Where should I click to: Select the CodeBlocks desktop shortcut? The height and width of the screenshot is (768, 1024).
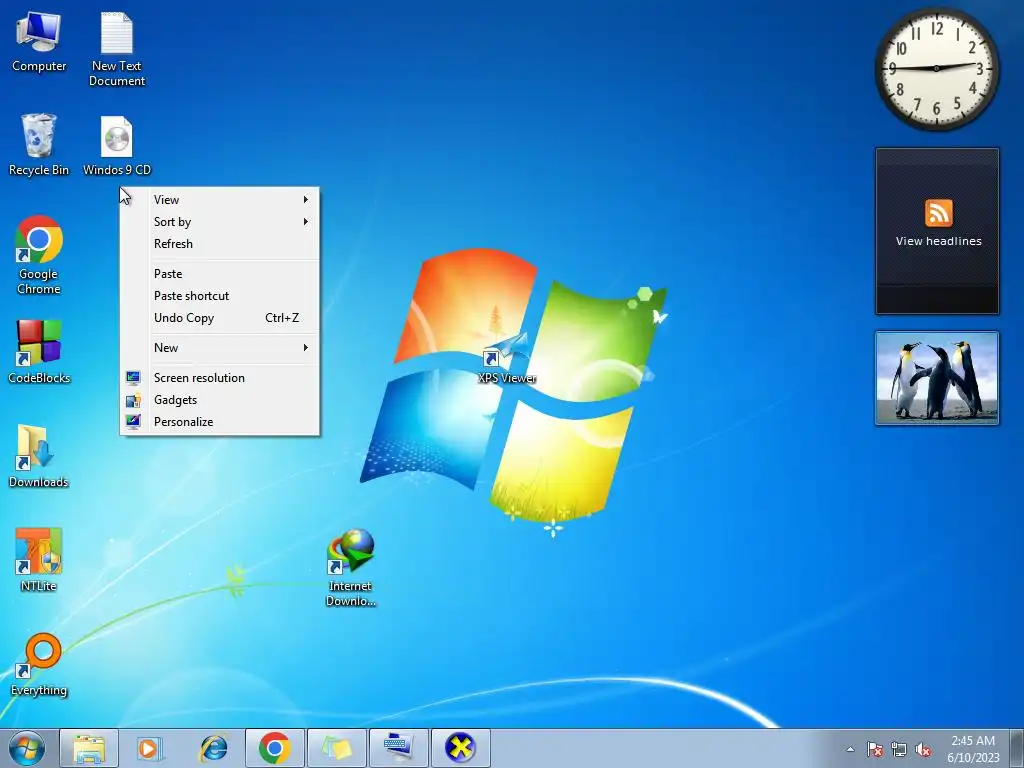pyautogui.click(x=39, y=351)
